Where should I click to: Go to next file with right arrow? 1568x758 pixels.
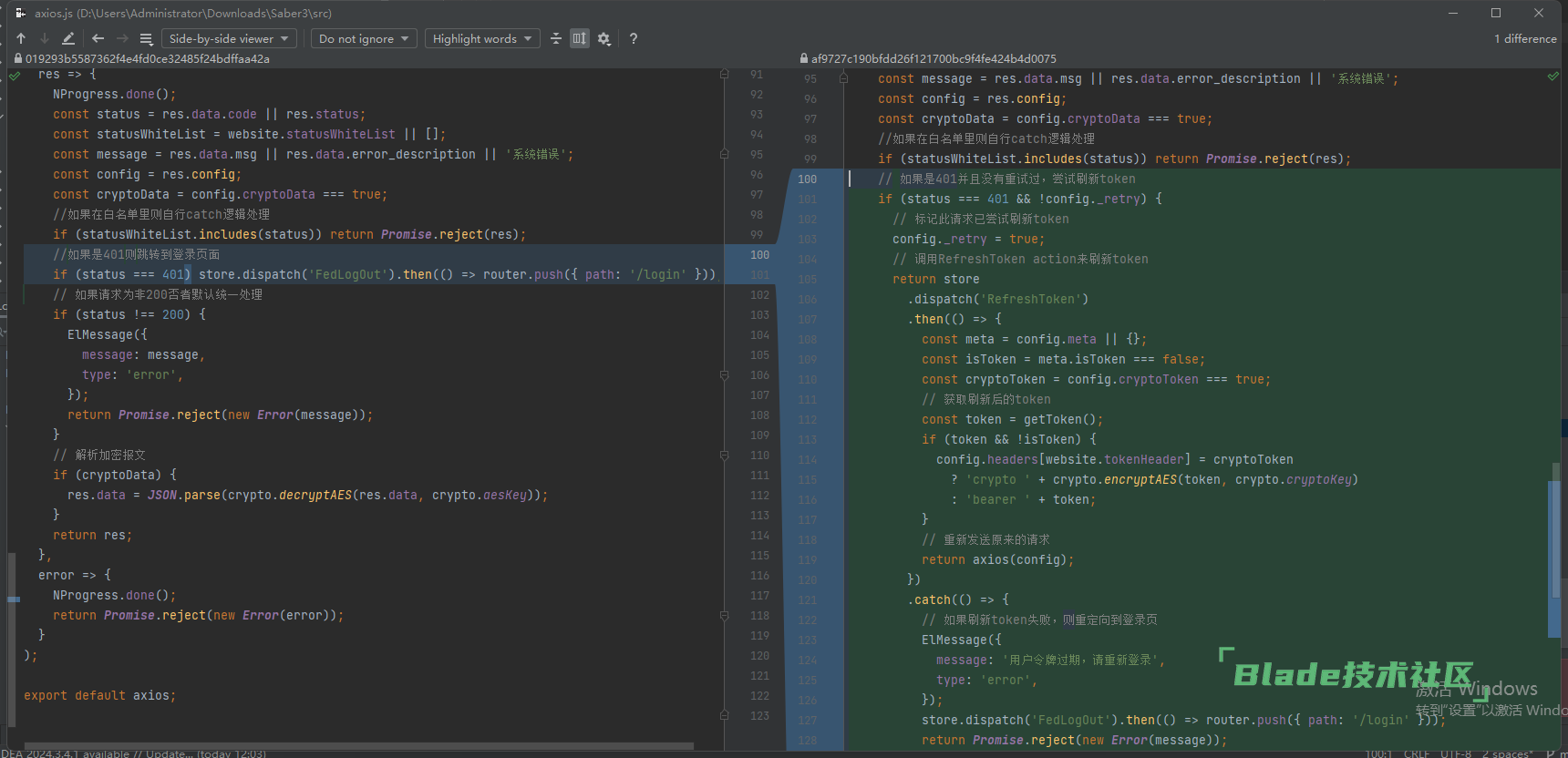coord(122,38)
